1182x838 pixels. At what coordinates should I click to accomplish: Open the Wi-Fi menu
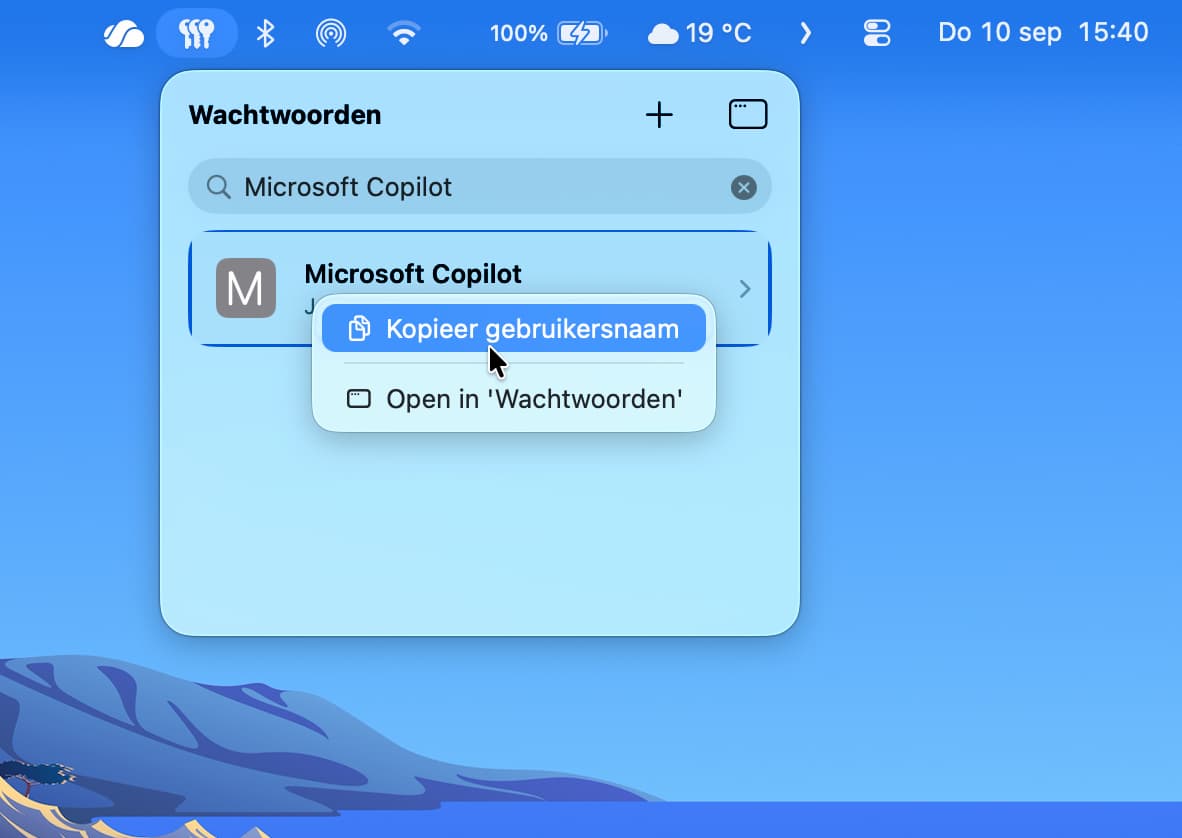click(404, 34)
